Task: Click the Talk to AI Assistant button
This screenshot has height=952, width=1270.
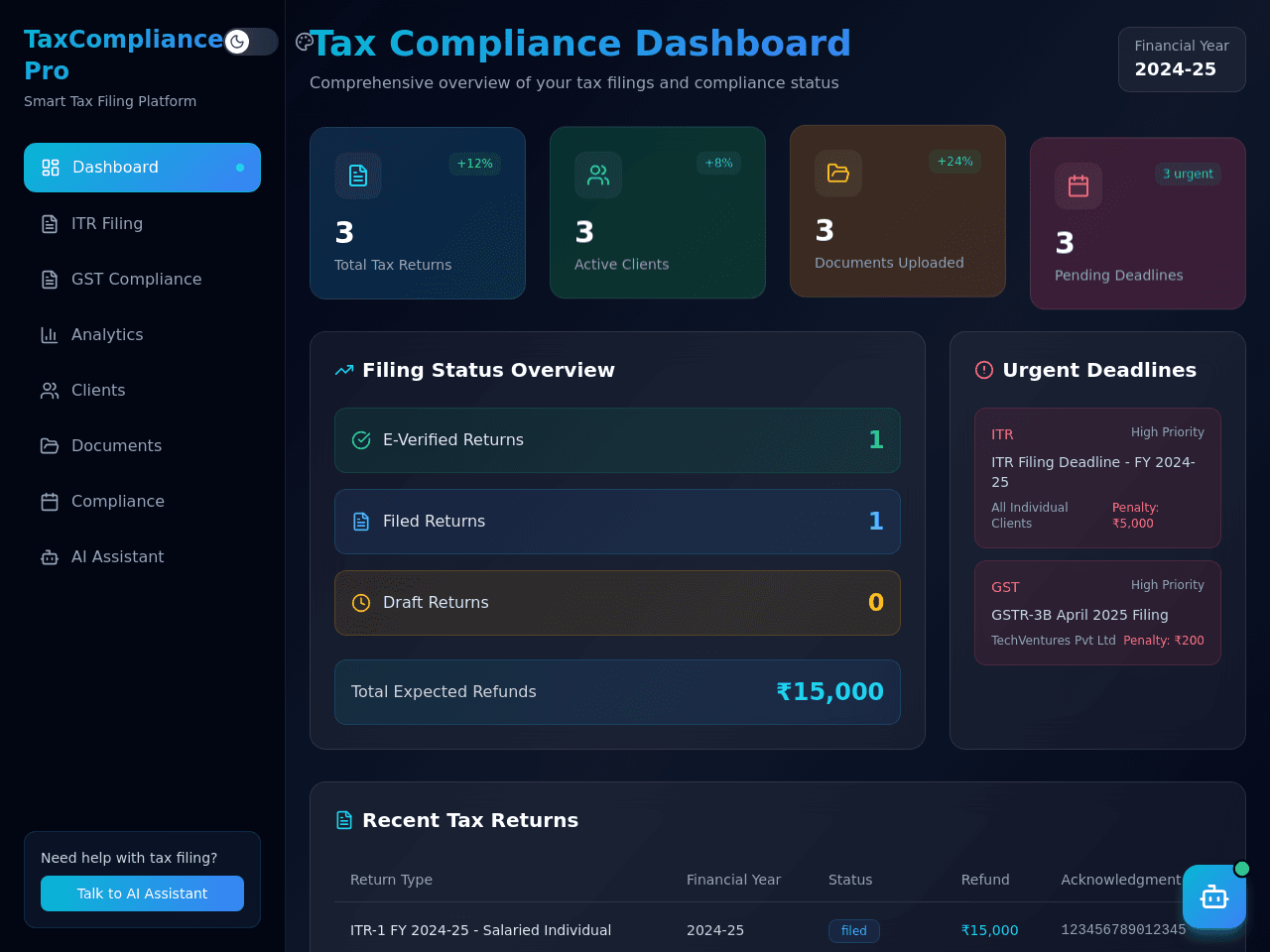Action: [x=142, y=893]
